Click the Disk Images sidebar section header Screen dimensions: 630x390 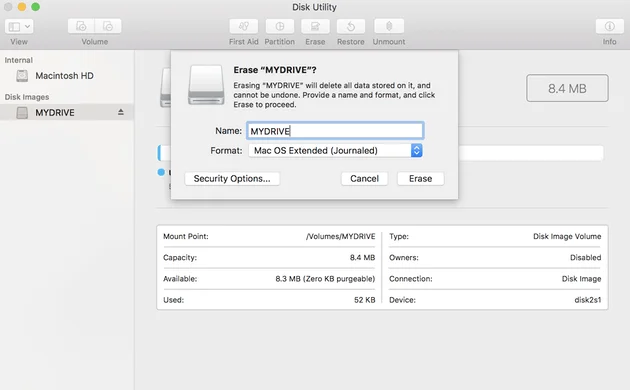[27, 97]
